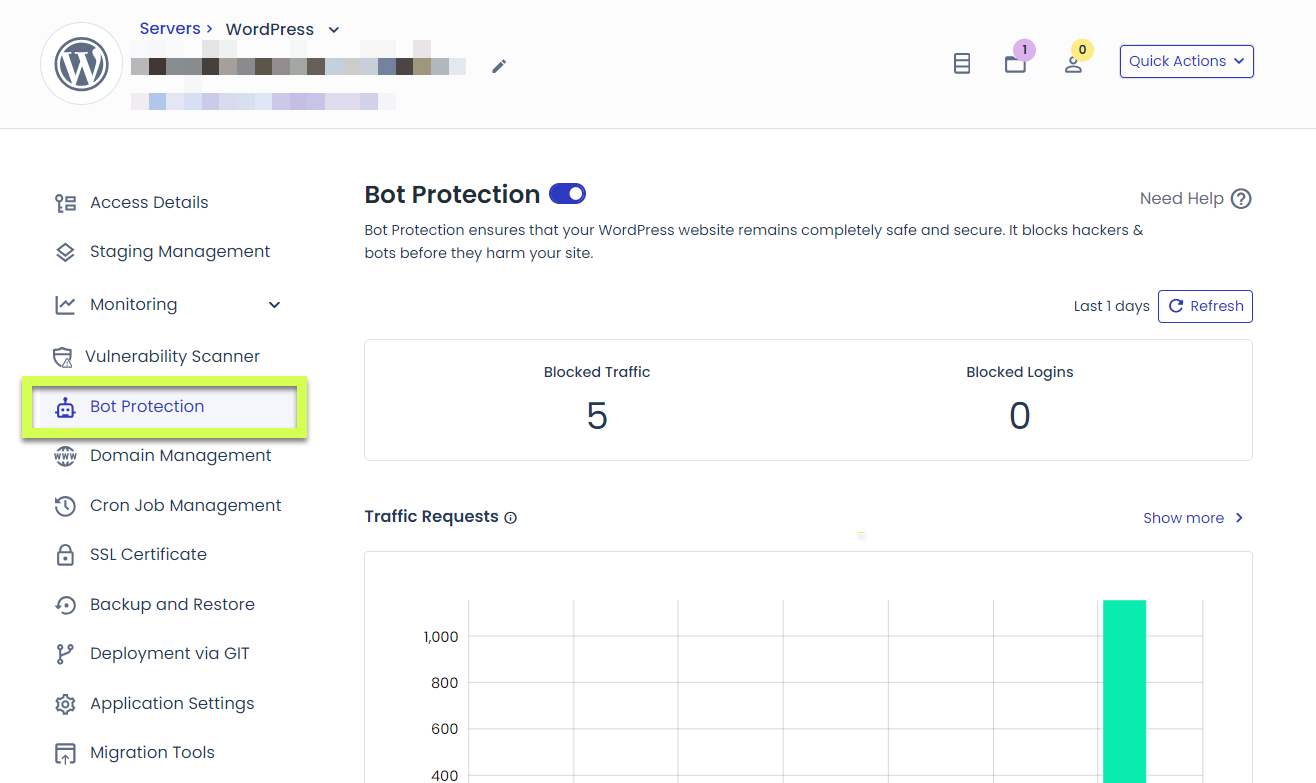Screen dimensions: 1316x783
Task: Click the Monitoring chart icon
Action: (x=65, y=305)
